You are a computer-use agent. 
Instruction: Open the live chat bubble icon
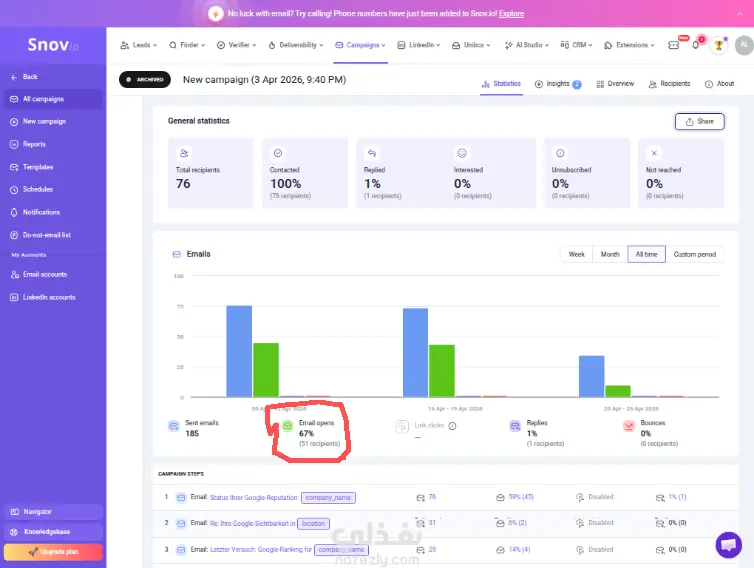(x=729, y=545)
